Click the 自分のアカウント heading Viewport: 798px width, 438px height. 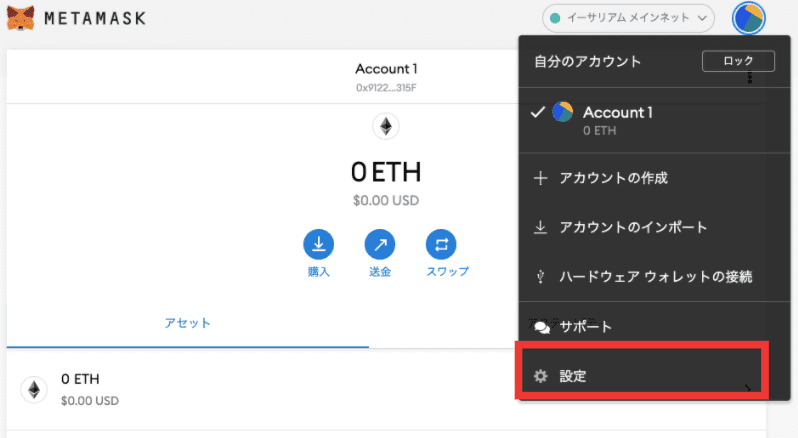[x=587, y=62]
